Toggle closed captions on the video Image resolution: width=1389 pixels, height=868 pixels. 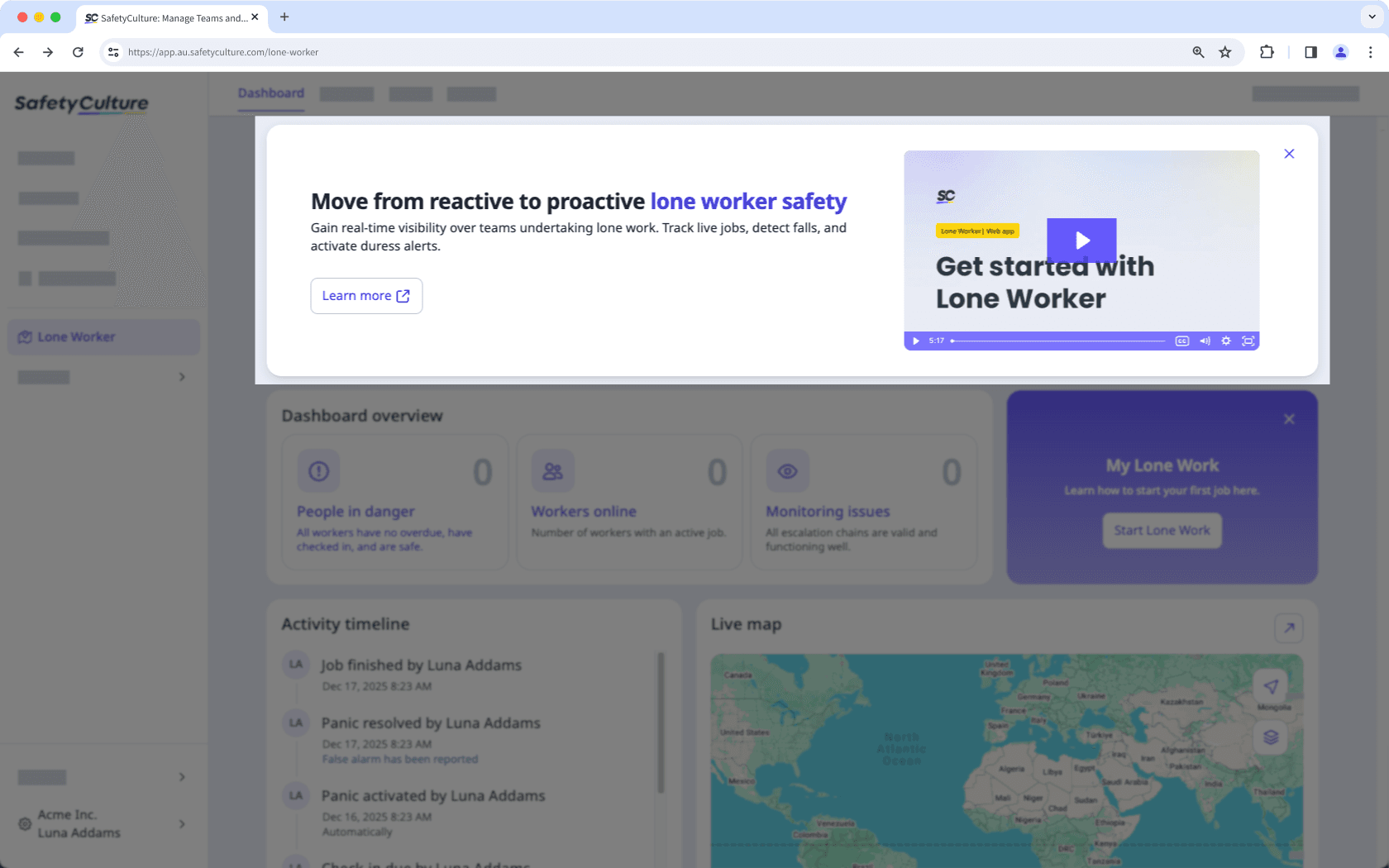(1182, 341)
